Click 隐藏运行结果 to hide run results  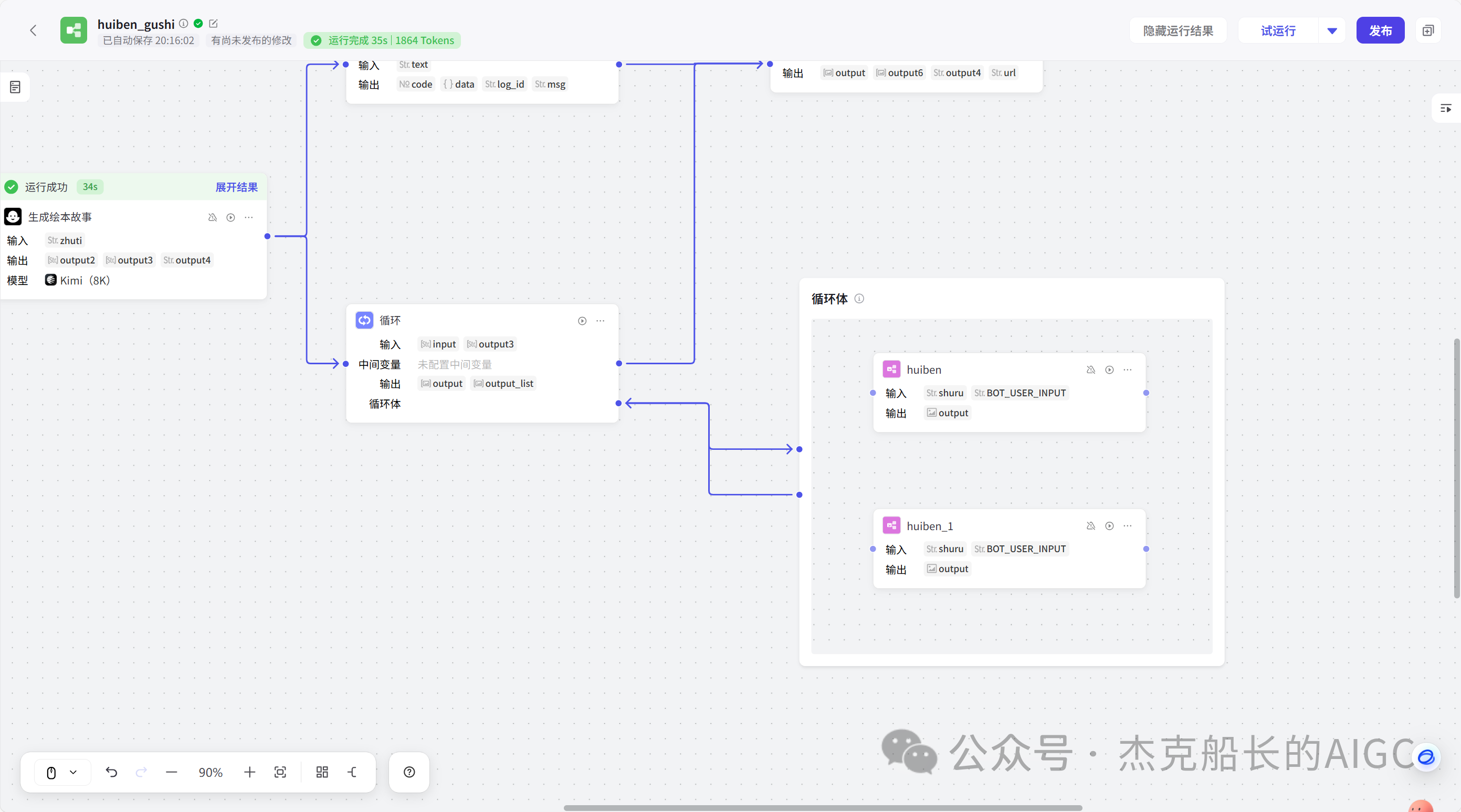click(x=1178, y=30)
